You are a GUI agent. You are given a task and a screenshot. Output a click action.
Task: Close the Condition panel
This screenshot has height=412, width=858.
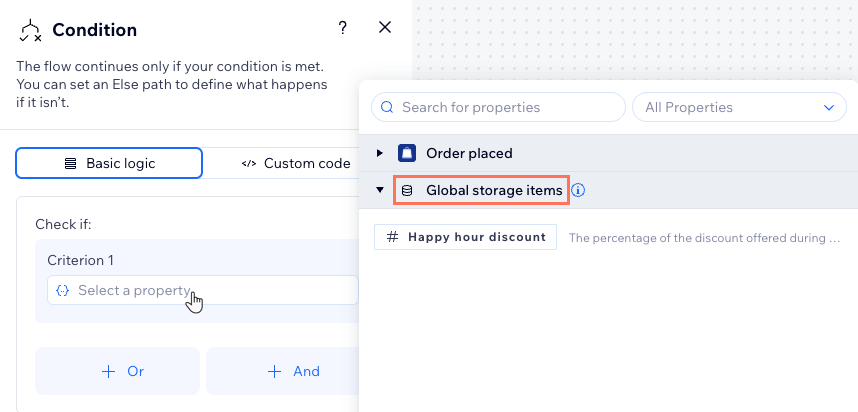click(385, 28)
